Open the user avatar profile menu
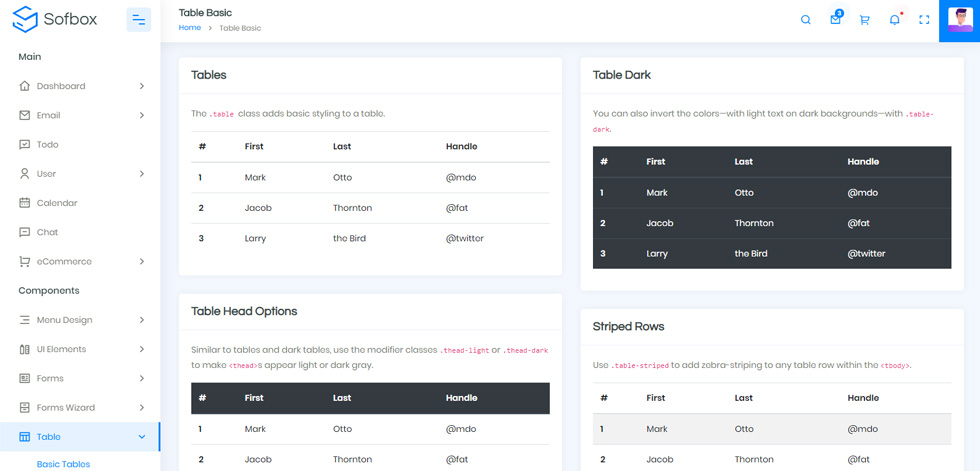The width and height of the screenshot is (980, 471). click(959, 19)
